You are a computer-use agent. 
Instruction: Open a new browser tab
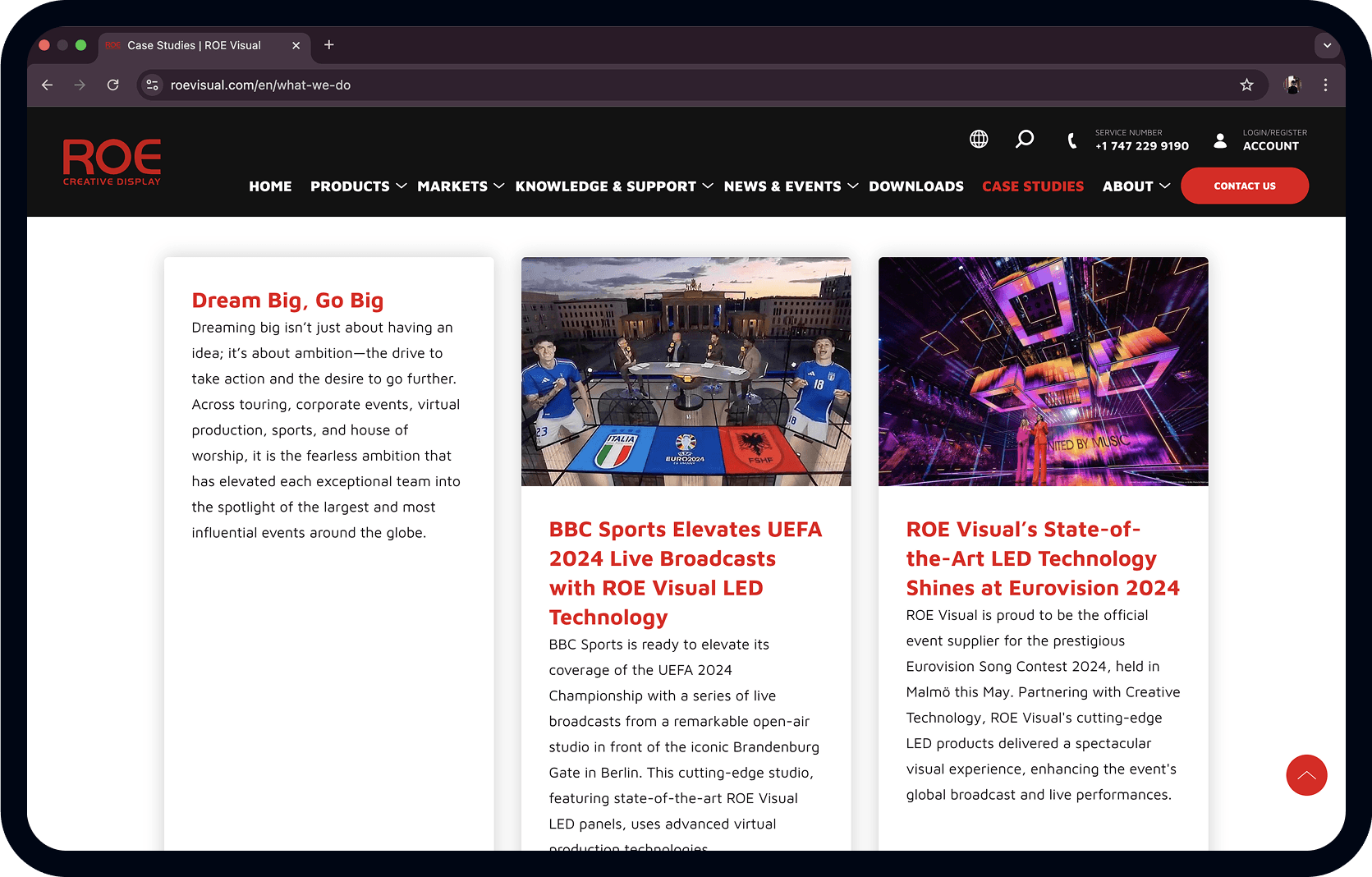pyautogui.click(x=329, y=45)
